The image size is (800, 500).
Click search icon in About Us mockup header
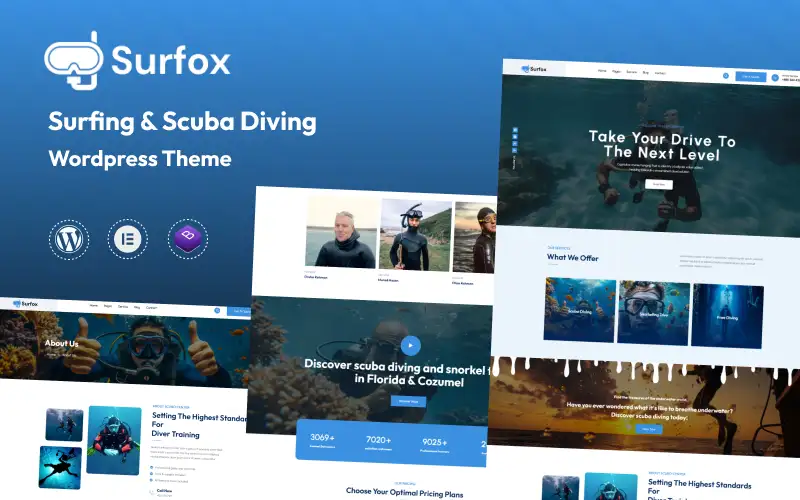click(217, 310)
